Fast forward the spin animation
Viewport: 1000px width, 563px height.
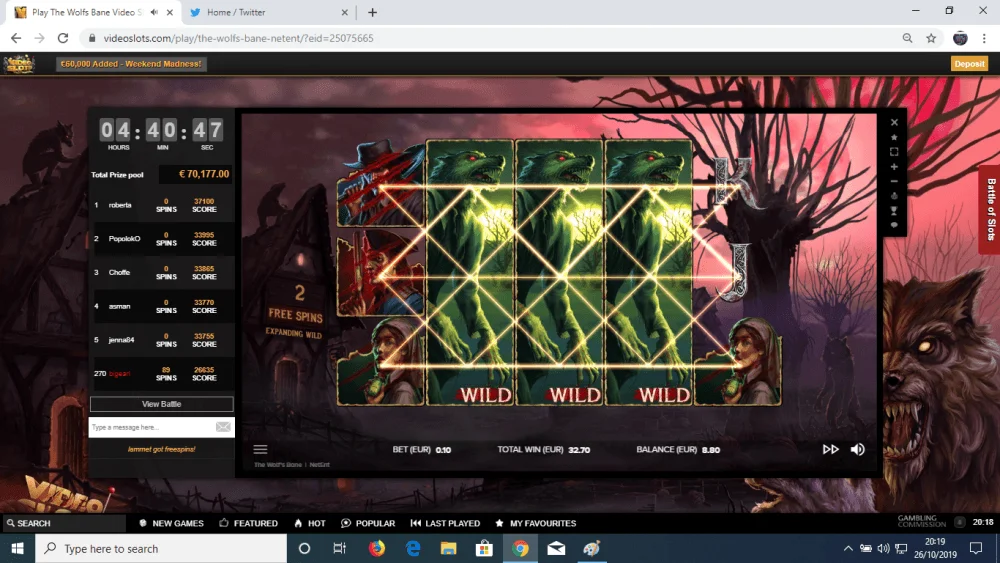830,450
